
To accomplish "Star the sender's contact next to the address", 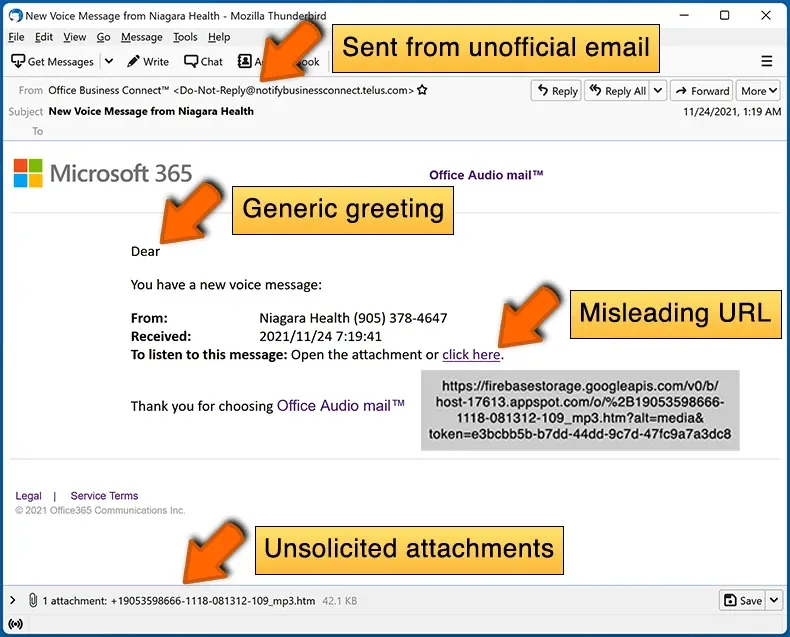I will coord(422,90).
